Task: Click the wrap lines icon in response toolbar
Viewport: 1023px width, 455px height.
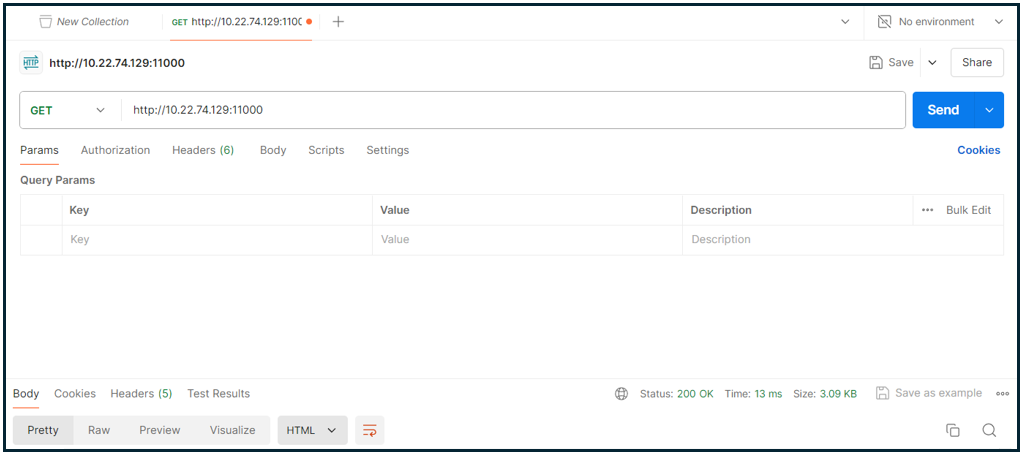Action: pyautogui.click(x=370, y=430)
